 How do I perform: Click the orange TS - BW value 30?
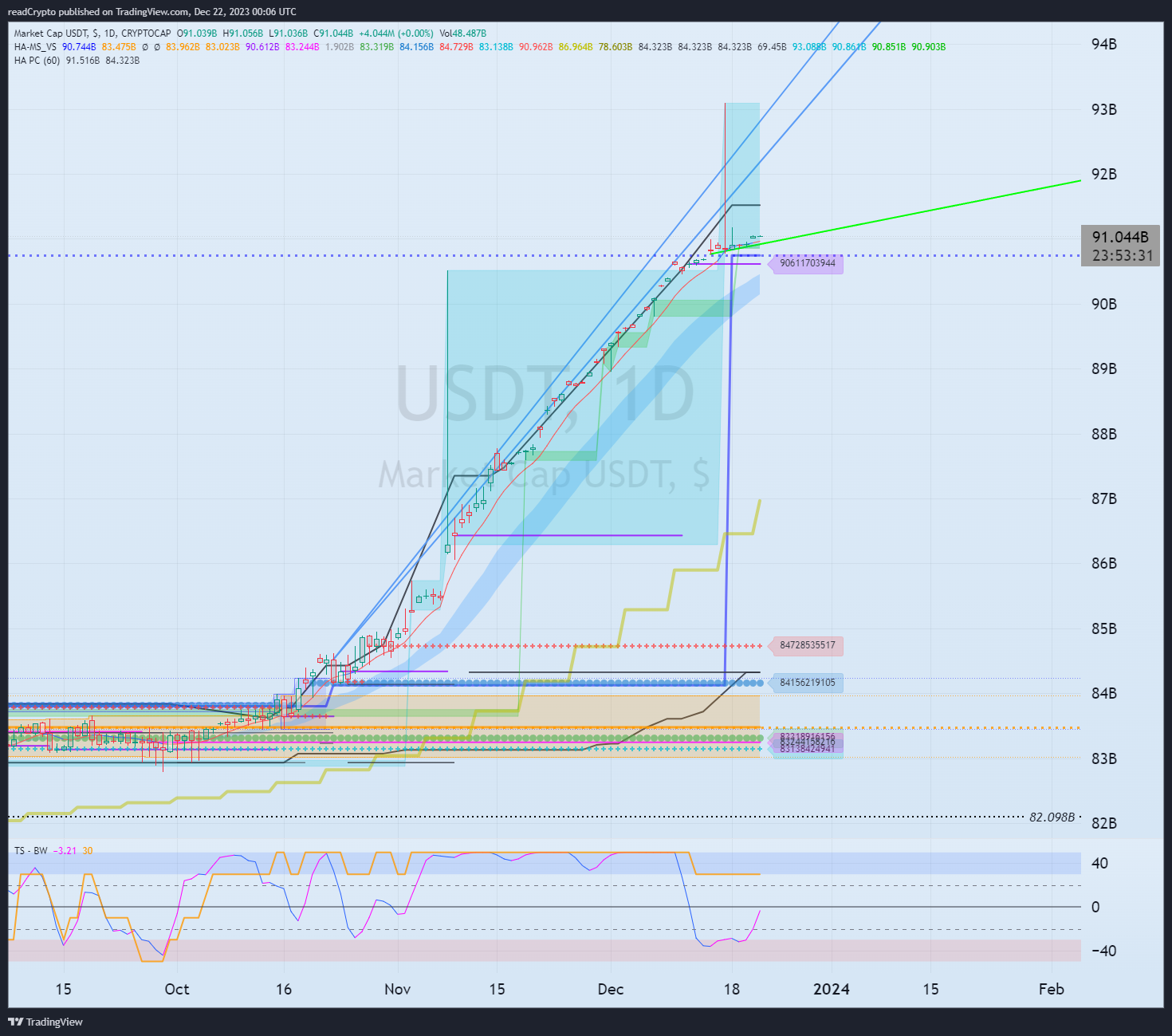(x=88, y=851)
